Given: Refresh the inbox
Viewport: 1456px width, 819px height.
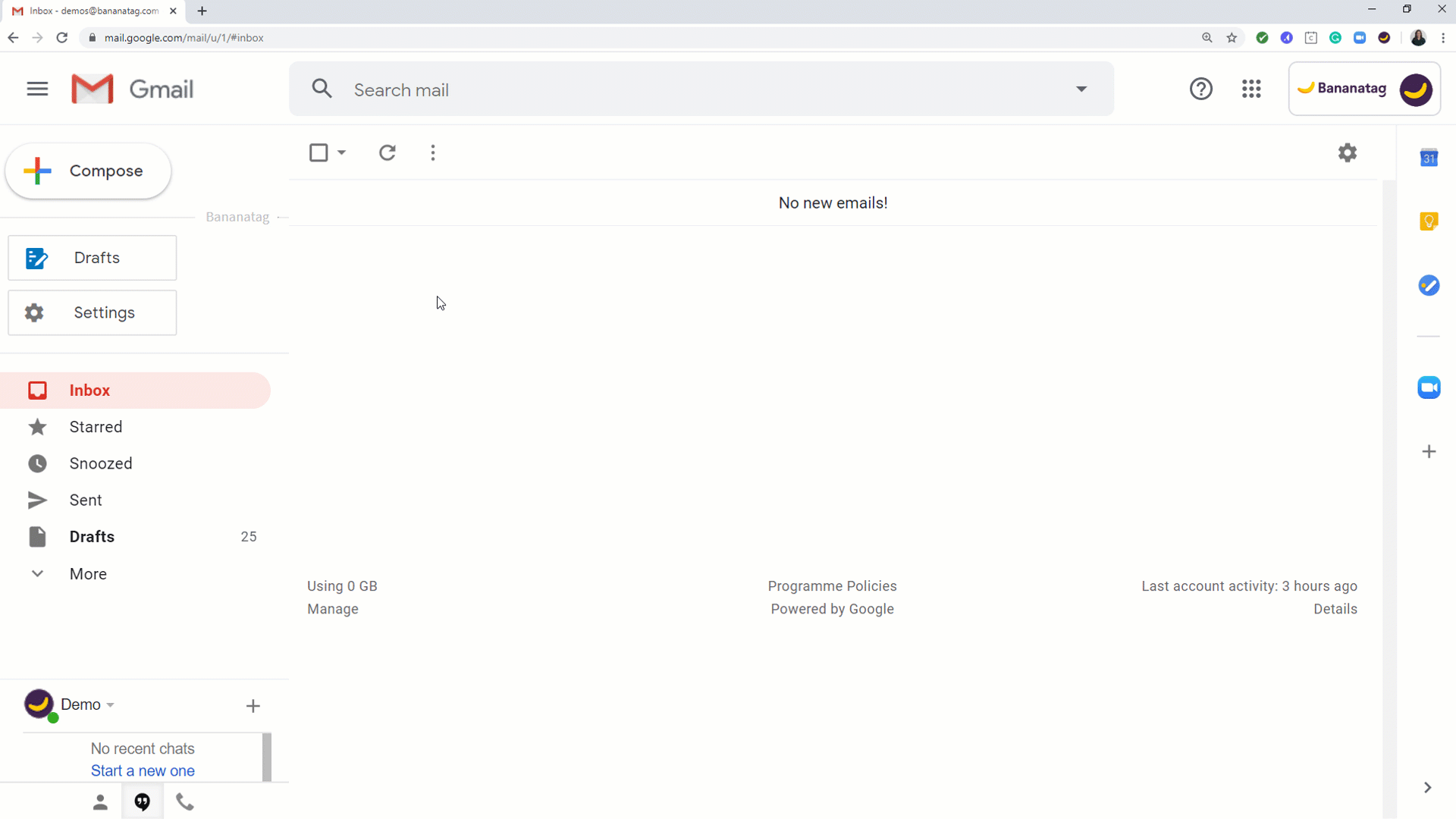Looking at the screenshot, I should [x=388, y=152].
